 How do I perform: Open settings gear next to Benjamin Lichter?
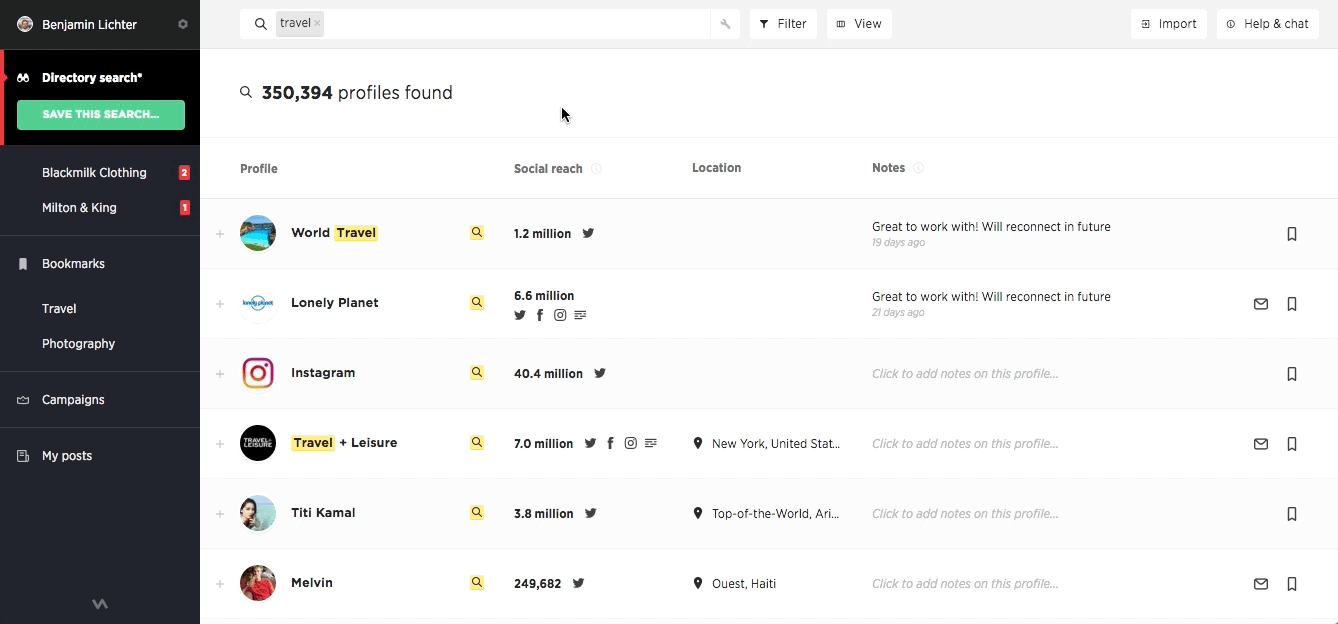click(183, 24)
